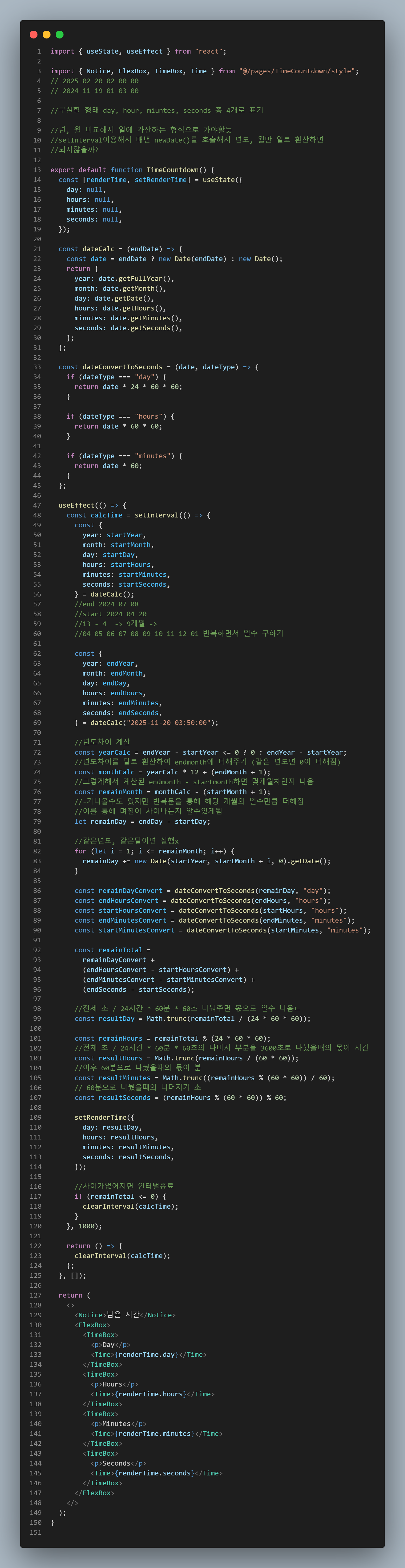Click line number 151
Viewport: 405px width, 1568px height.
[35, 1532]
